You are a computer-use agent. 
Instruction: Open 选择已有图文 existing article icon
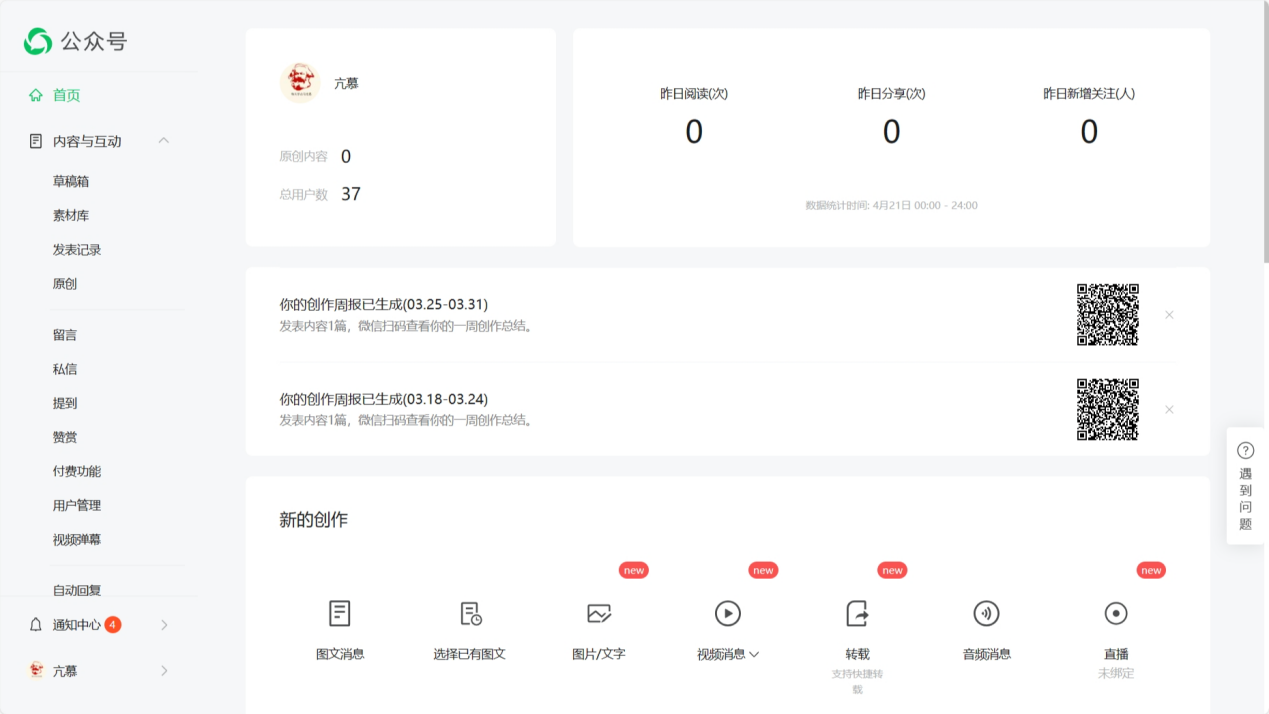(470, 613)
